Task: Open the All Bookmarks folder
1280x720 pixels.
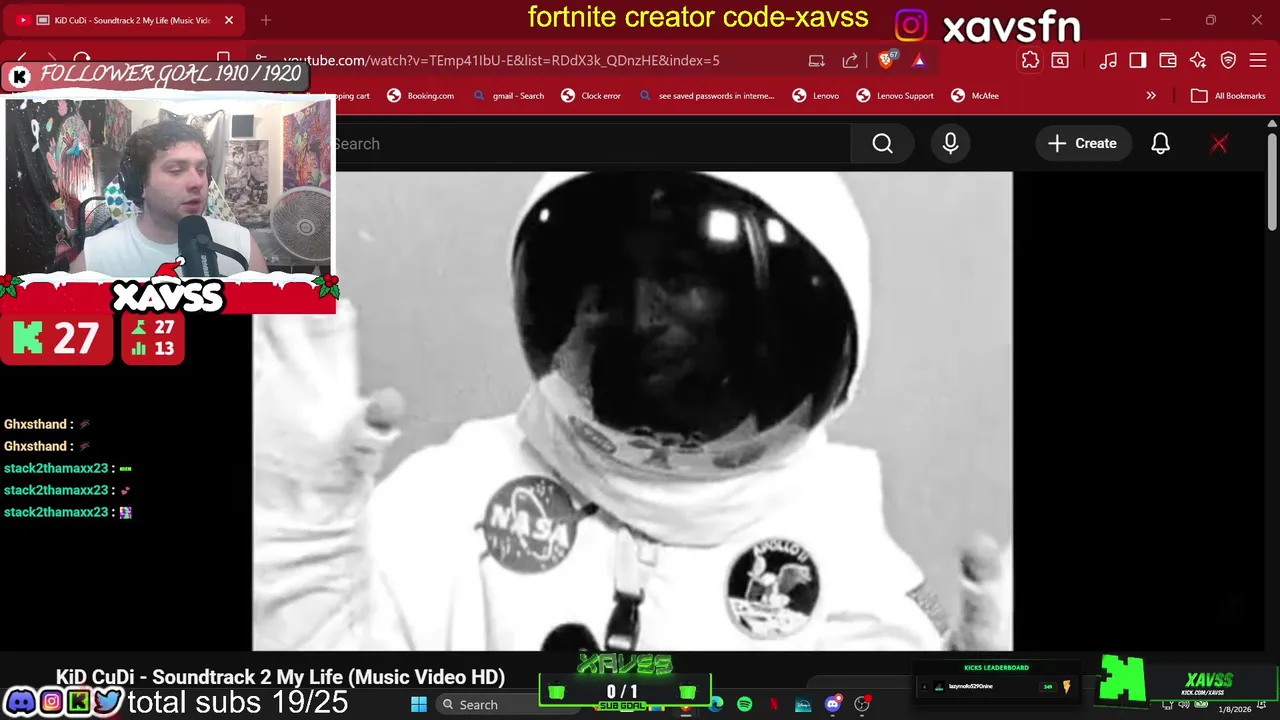Action: coord(1228,96)
